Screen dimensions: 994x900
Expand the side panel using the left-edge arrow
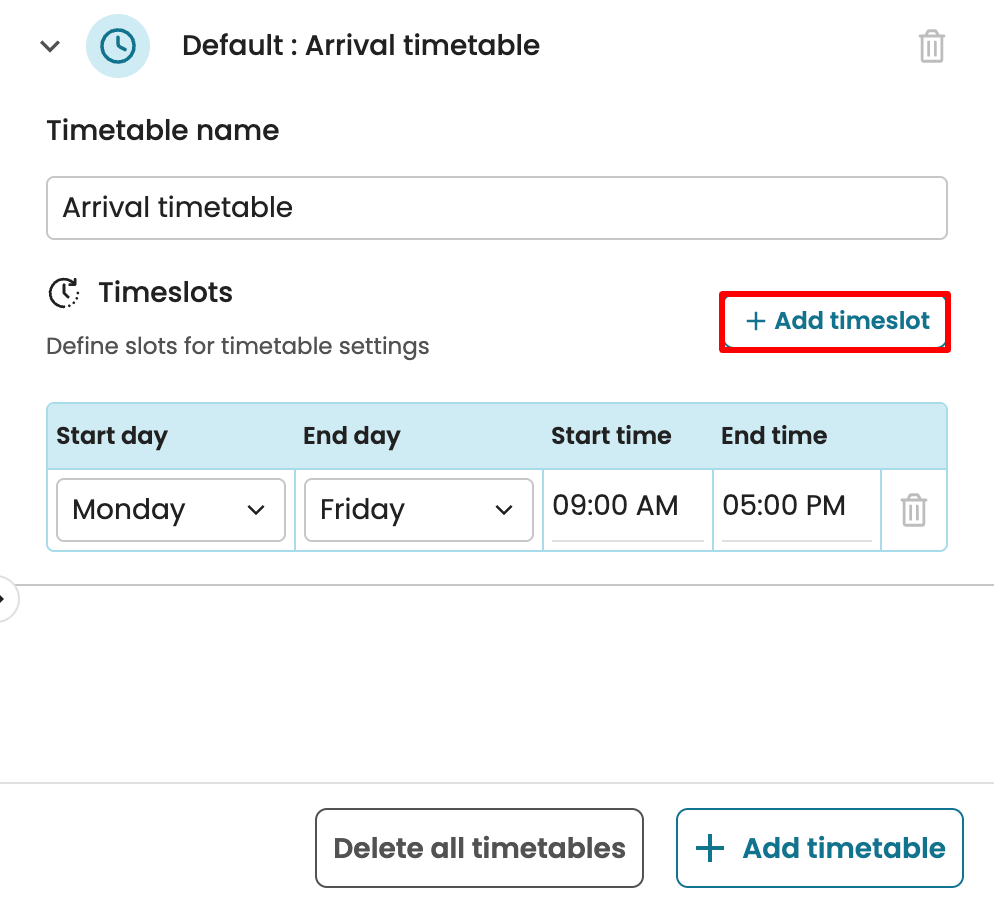click(4, 600)
